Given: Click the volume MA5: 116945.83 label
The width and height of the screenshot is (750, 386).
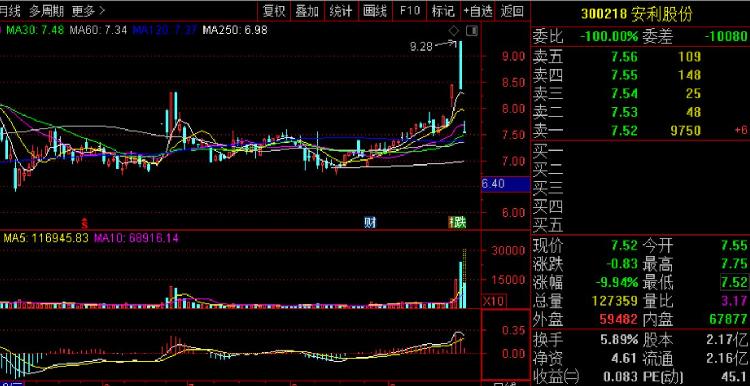Looking at the screenshot, I should (46, 238).
